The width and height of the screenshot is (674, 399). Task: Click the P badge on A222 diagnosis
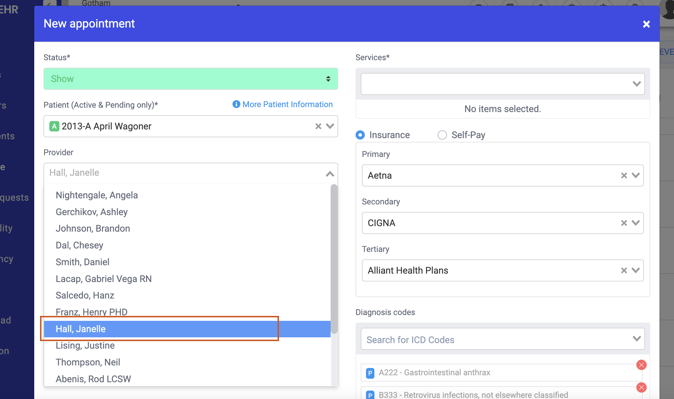tap(370, 373)
